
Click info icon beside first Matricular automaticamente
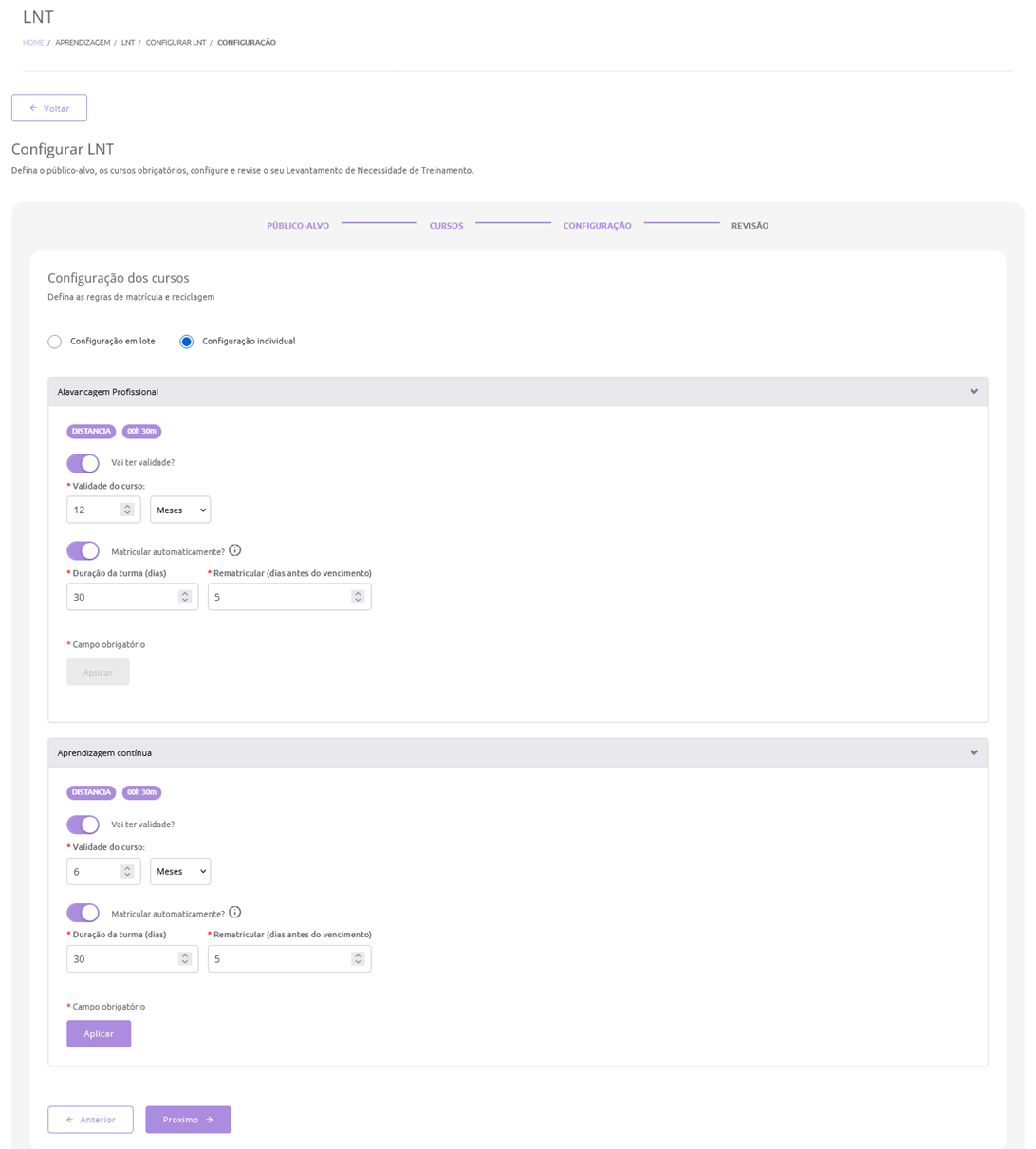point(235,550)
